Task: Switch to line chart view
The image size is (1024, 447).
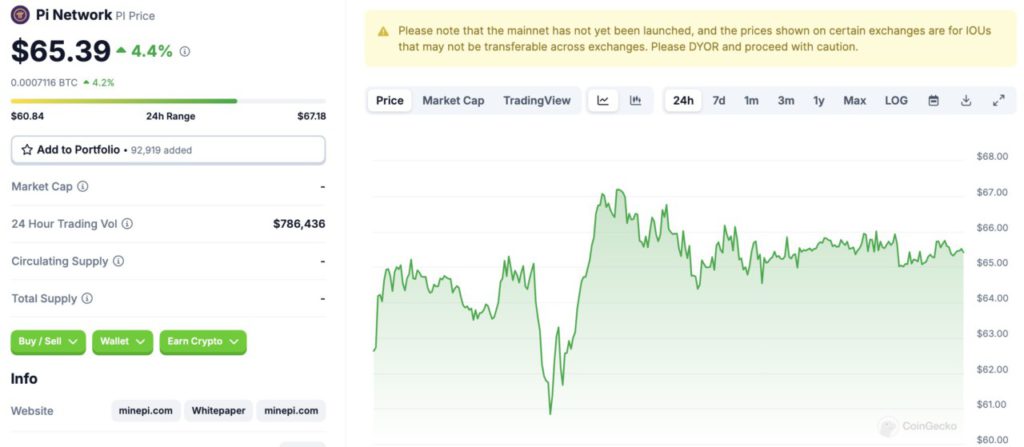Action: click(603, 100)
